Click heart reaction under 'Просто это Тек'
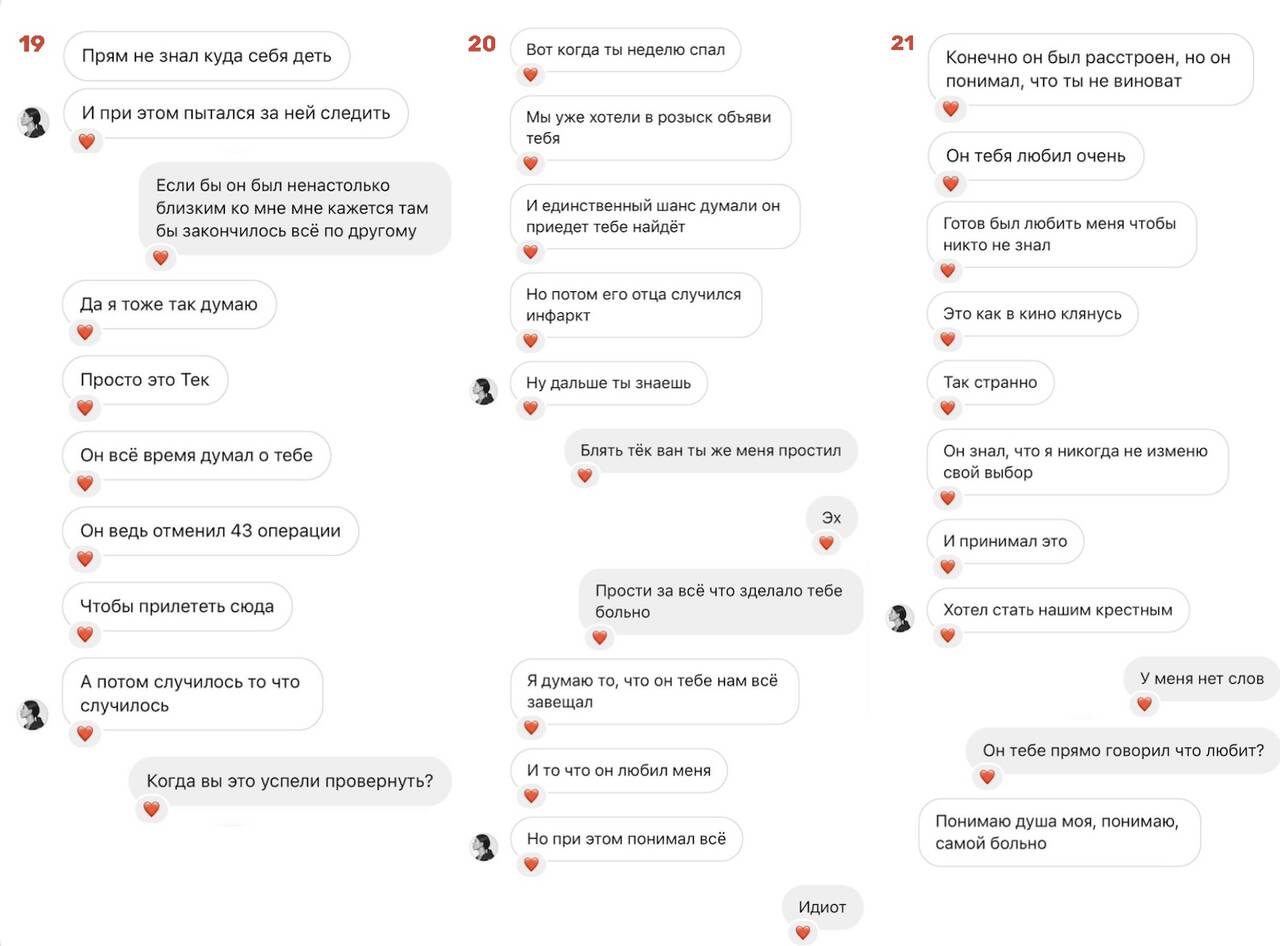This screenshot has width=1280, height=946. pyautogui.click(x=85, y=408)
